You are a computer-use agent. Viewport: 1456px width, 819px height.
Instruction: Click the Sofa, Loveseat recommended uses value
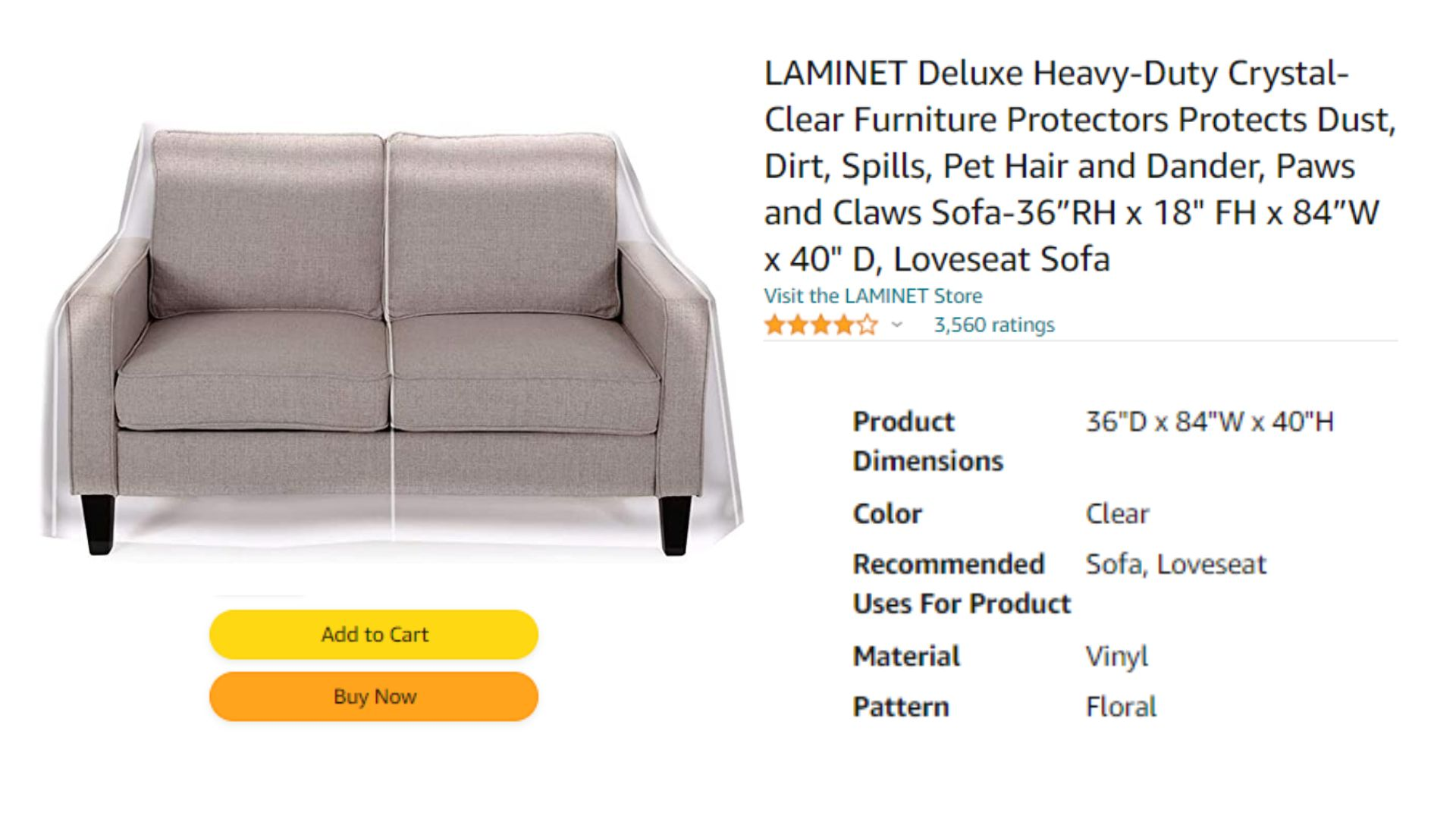coord(1176,564)
